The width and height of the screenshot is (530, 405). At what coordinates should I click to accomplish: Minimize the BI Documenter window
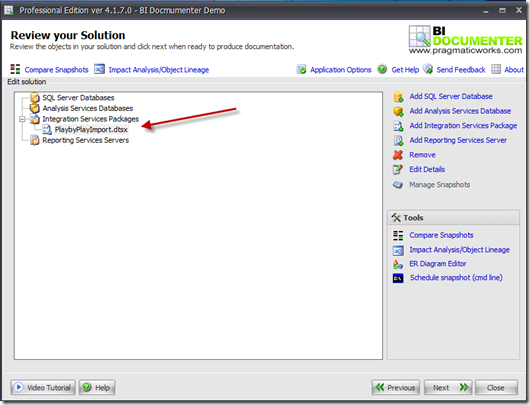(x=486, y=11)
